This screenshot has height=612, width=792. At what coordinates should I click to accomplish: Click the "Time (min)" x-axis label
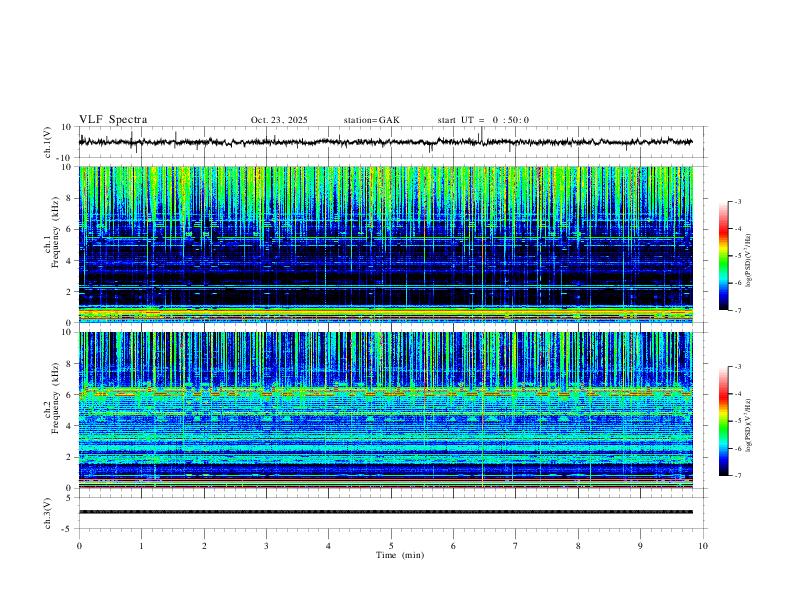(400, 555)
